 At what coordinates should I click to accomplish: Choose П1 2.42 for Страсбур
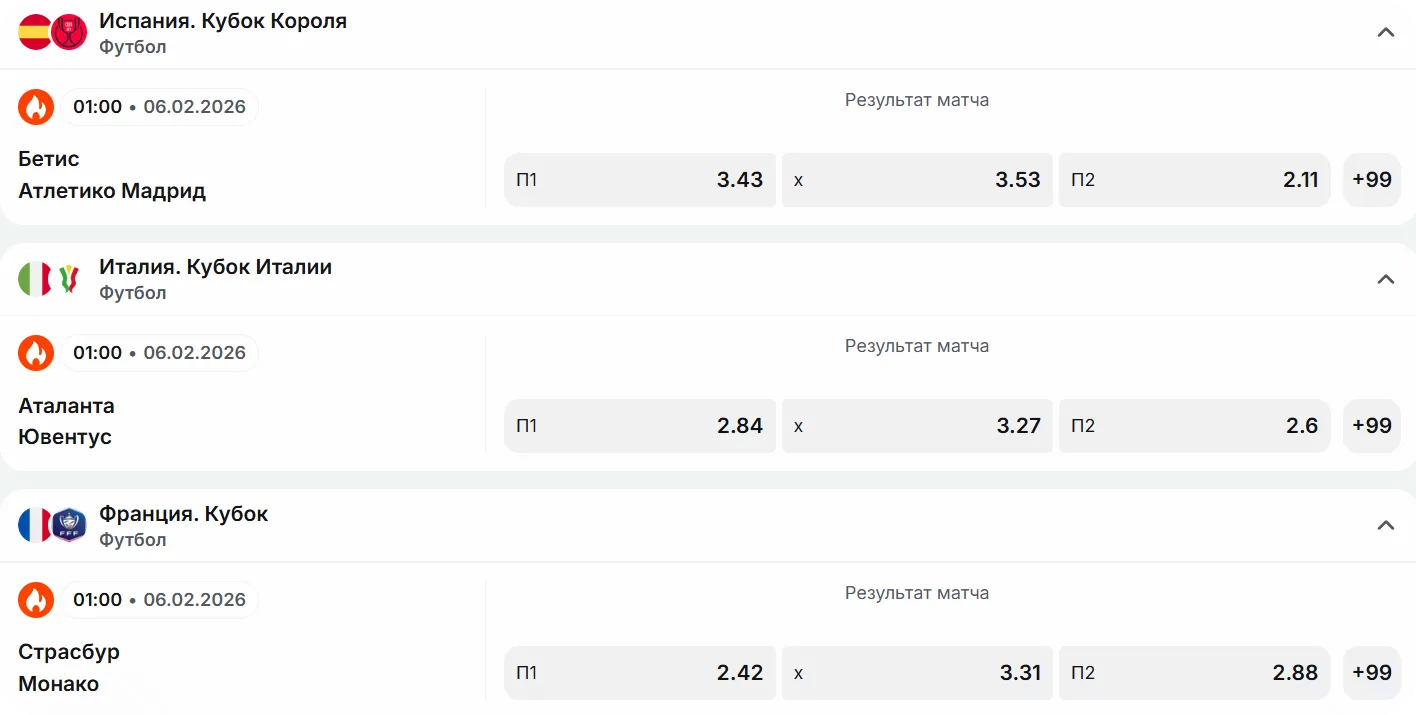coord(640,673)
